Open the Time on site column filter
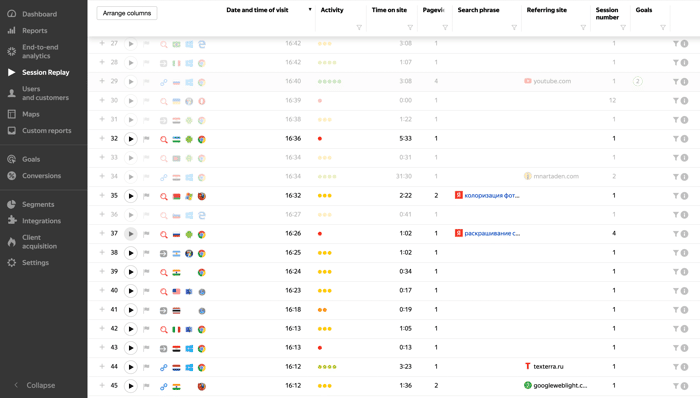700x398 pixels. (410, 28)
